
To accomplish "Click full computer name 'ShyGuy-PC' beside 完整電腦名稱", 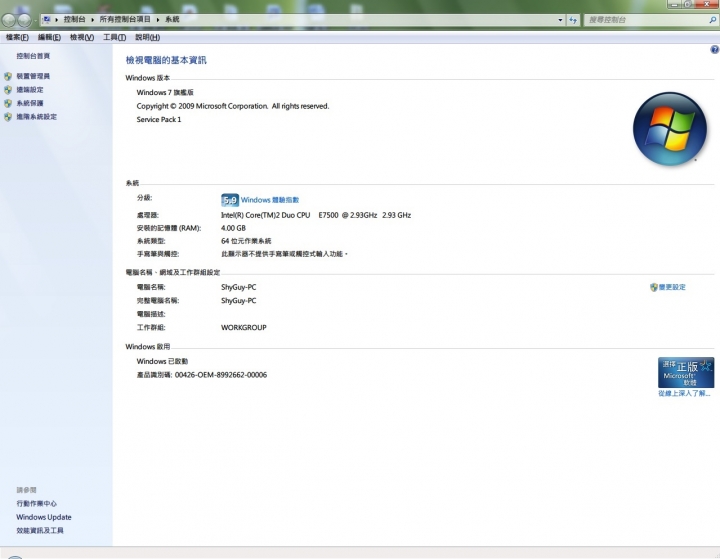I will (239, 300).
